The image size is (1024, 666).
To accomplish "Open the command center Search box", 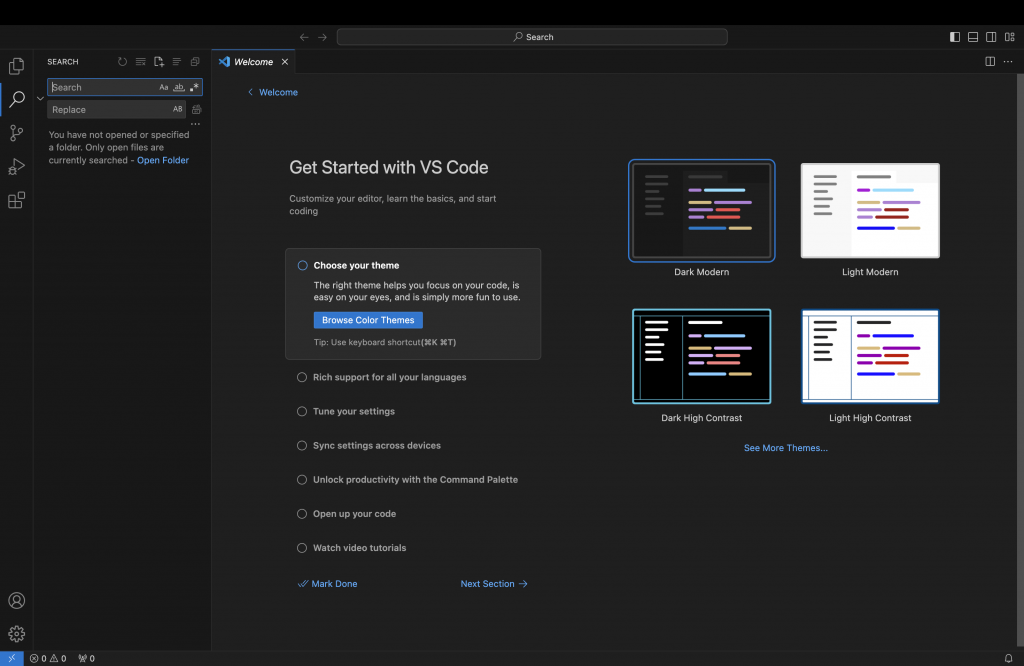I will [x=532, y=37].
